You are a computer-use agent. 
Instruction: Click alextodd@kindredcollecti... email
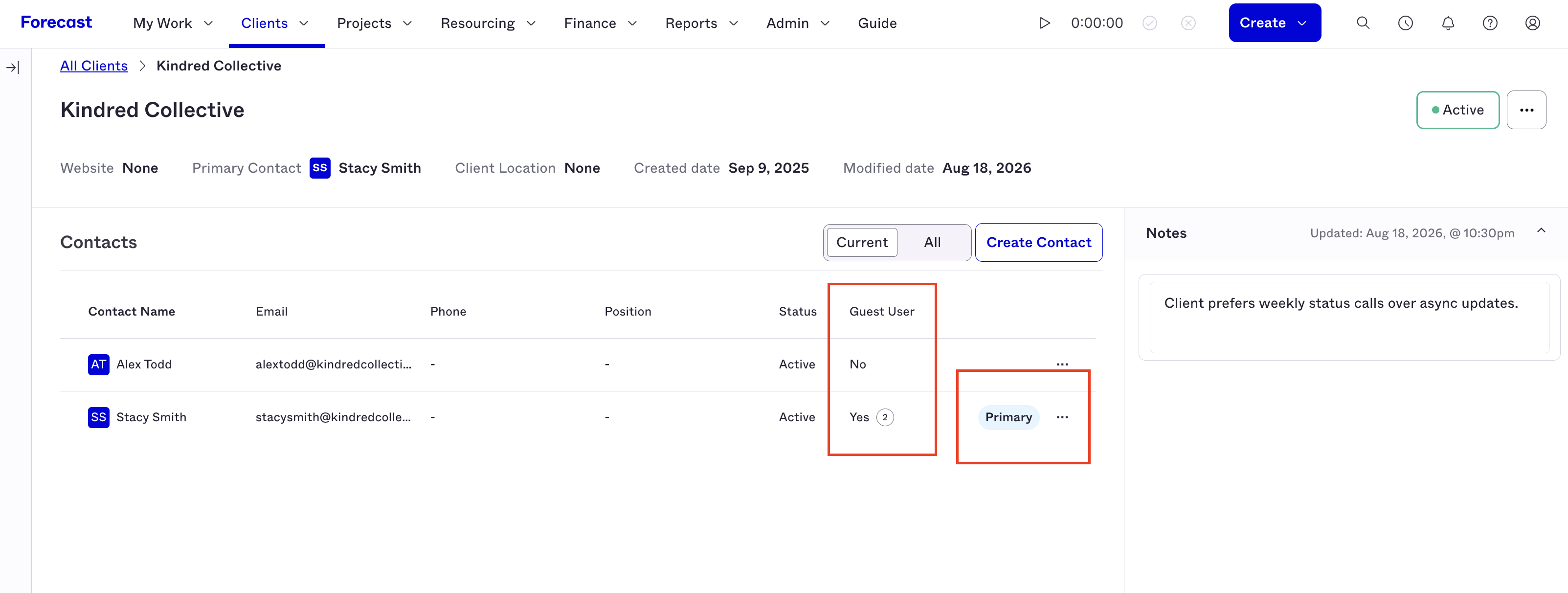point(334,364)
